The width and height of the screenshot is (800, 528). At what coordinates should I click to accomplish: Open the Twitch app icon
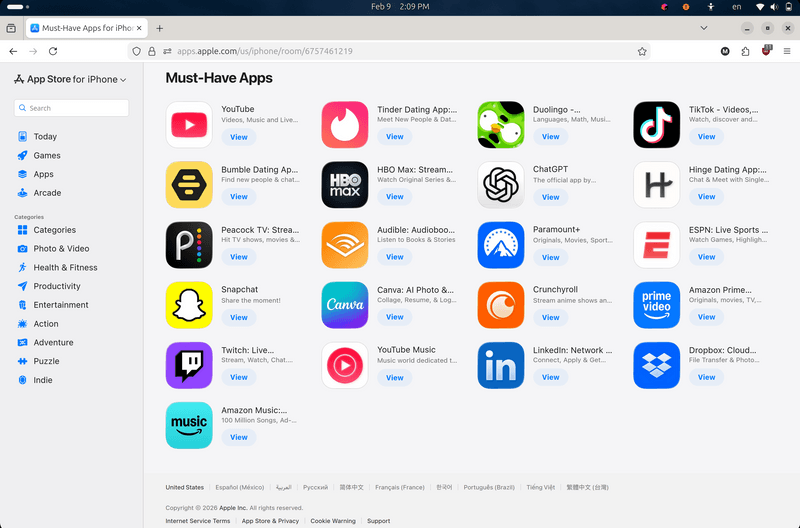click(189, 365)
